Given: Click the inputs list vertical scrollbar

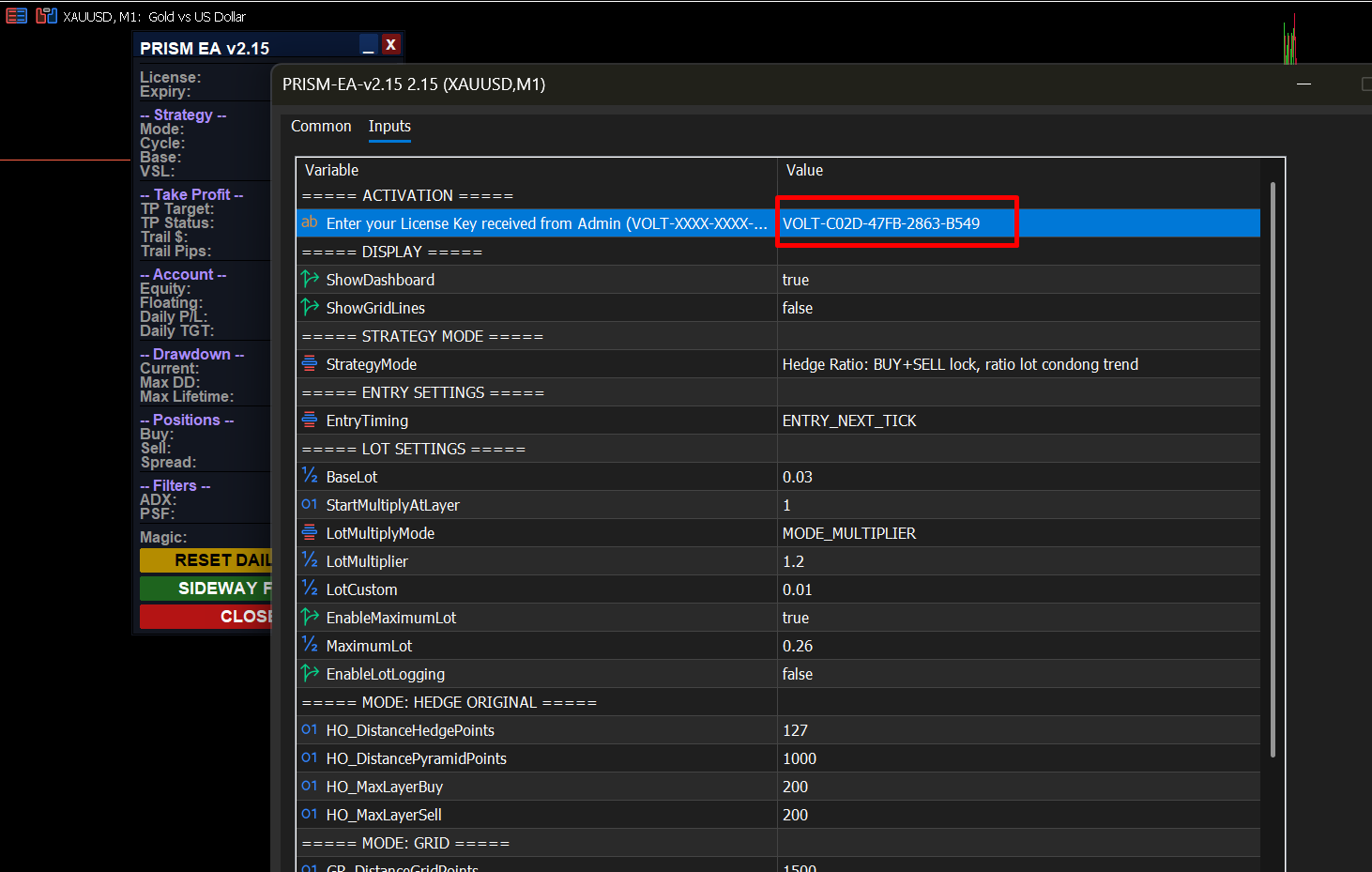Looking at the screenshot, I should tap(1273, 469).
